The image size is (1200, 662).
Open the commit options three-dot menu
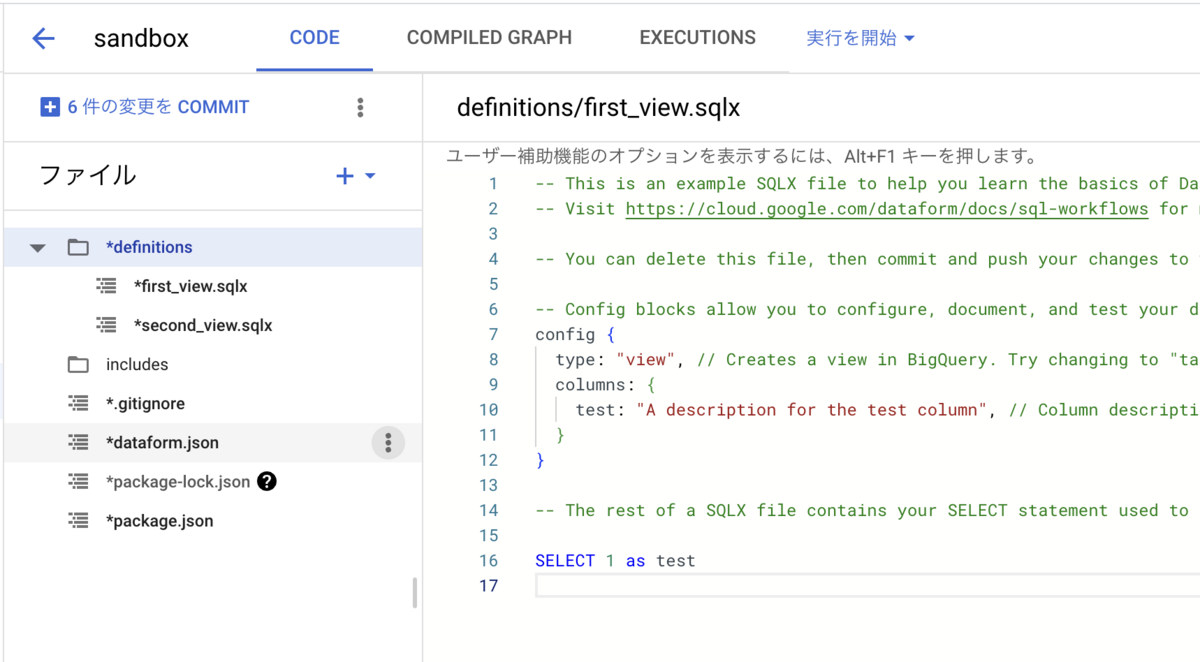(x=360, y=108)
